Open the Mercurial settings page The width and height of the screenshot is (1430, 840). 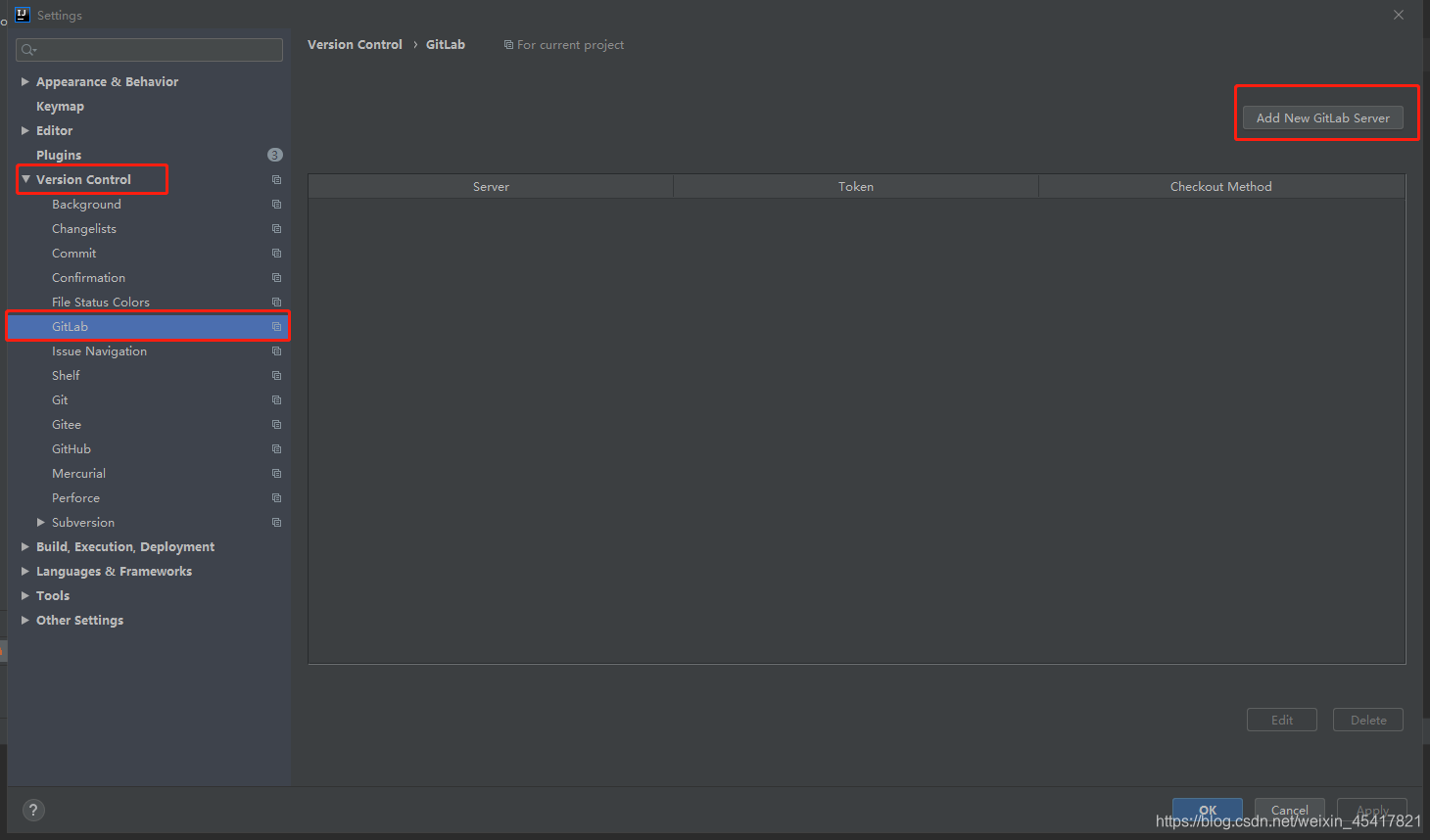click(78, 474)
